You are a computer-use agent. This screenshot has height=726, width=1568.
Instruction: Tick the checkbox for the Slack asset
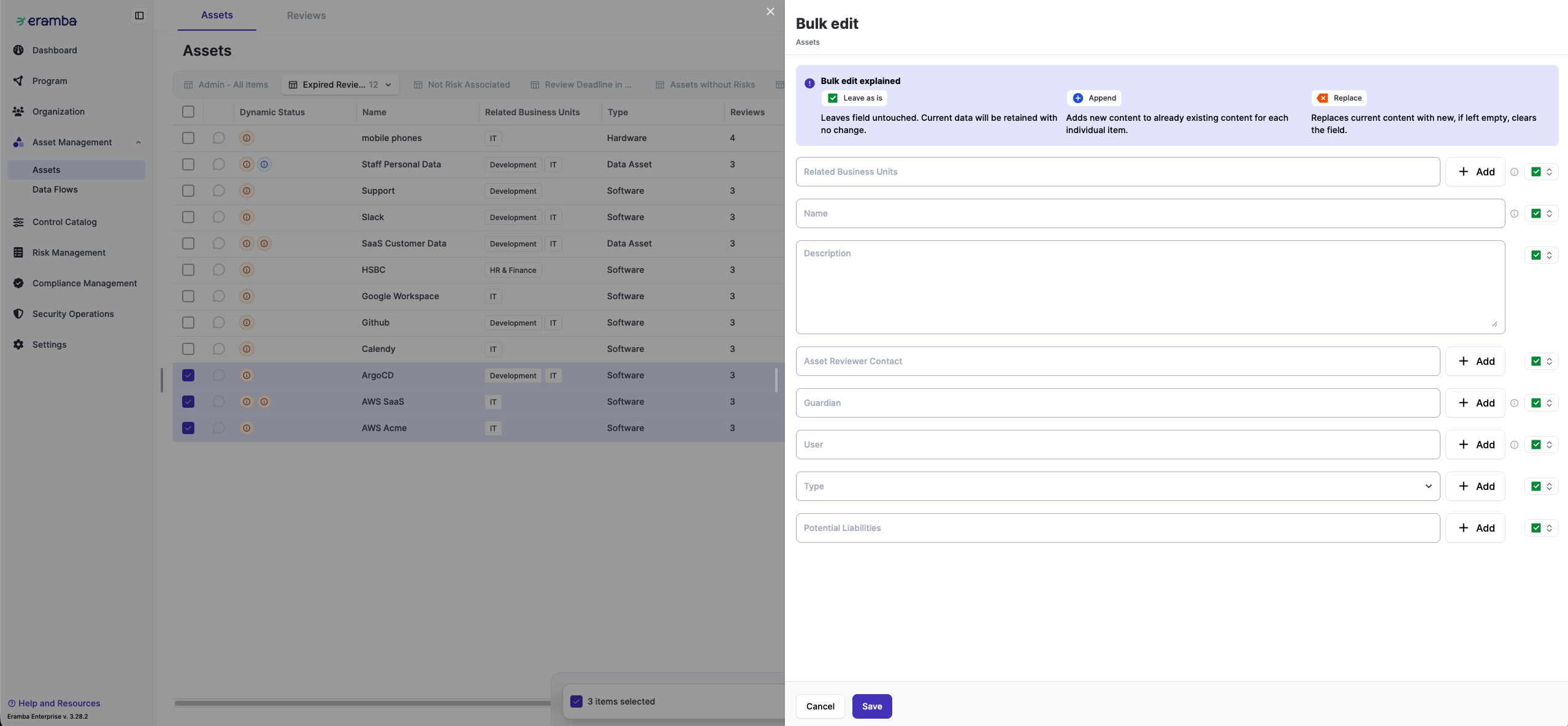point(188,217)
